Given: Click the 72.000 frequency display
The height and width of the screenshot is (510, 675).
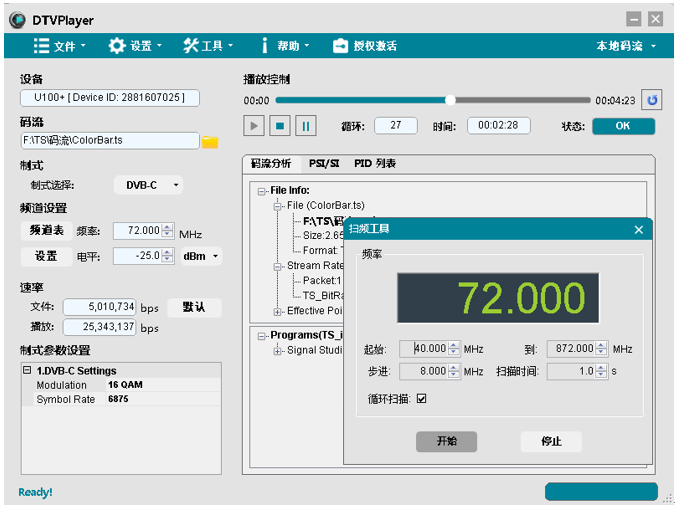Looking at the screenshot, I should tap(498, 298).
